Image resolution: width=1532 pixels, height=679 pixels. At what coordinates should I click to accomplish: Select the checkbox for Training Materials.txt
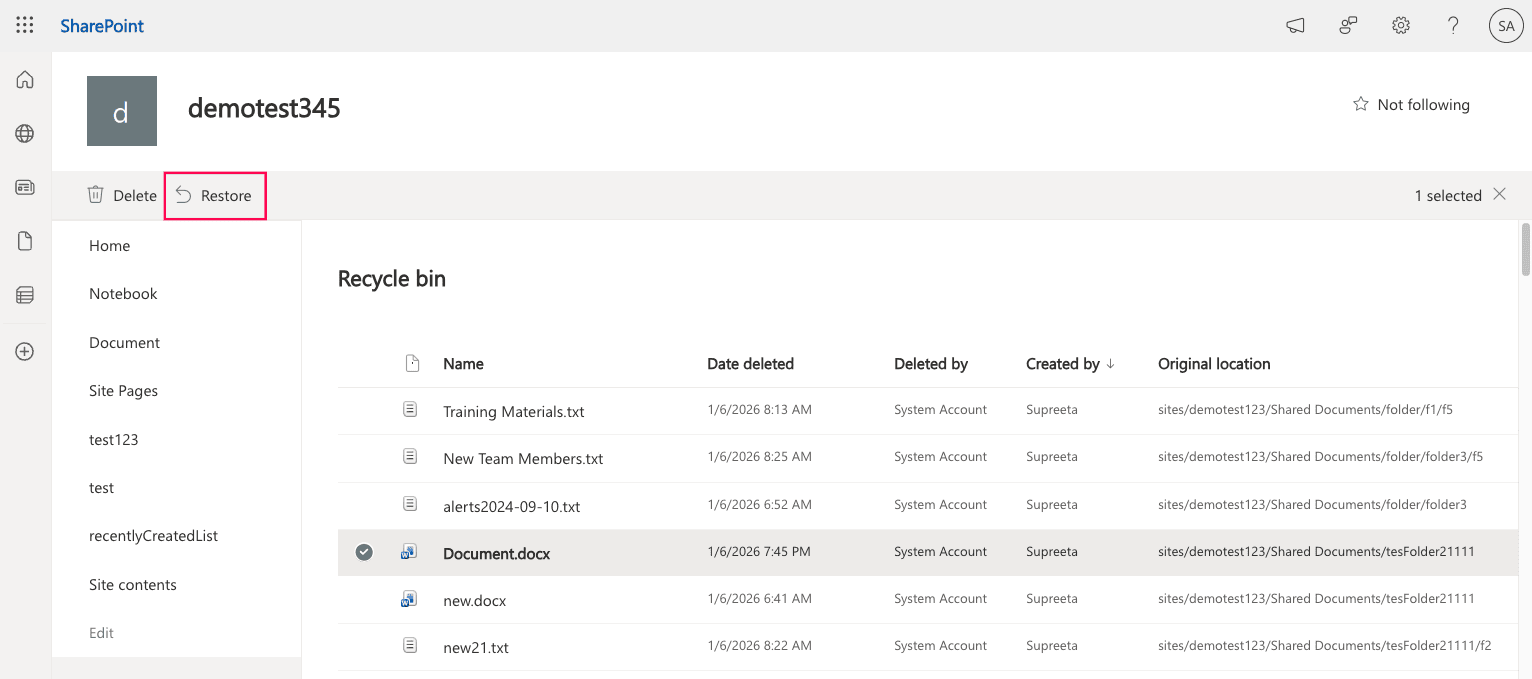coord(364,410)
